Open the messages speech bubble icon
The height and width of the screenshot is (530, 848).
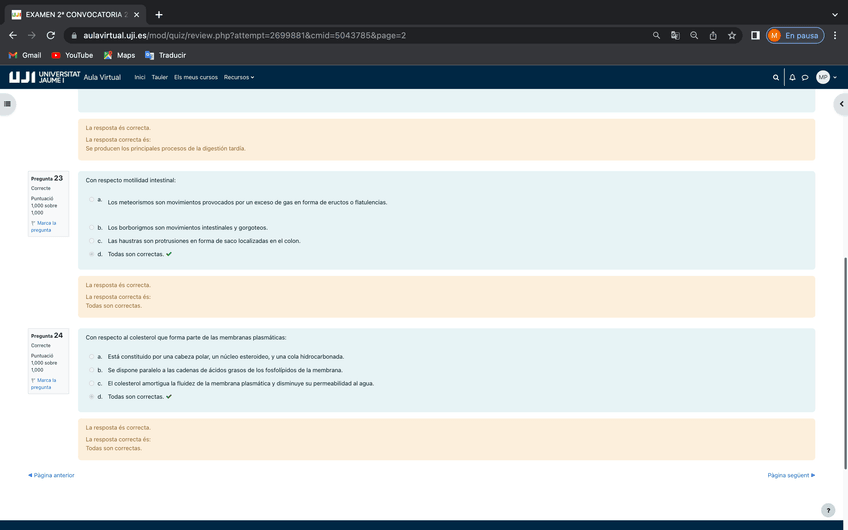[x=805, y=77]
